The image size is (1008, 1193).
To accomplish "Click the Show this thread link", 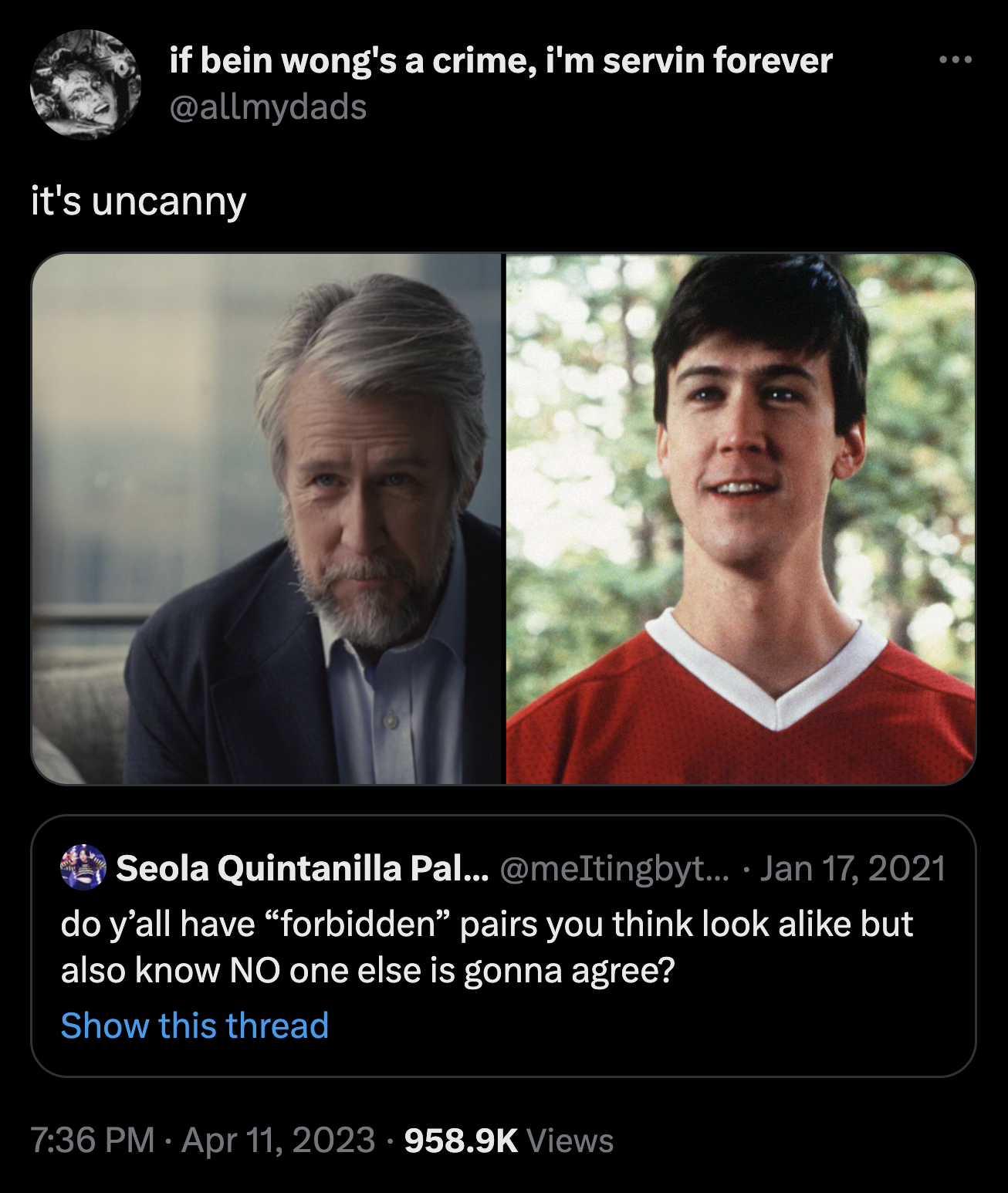I will [x=194, y=1026].
